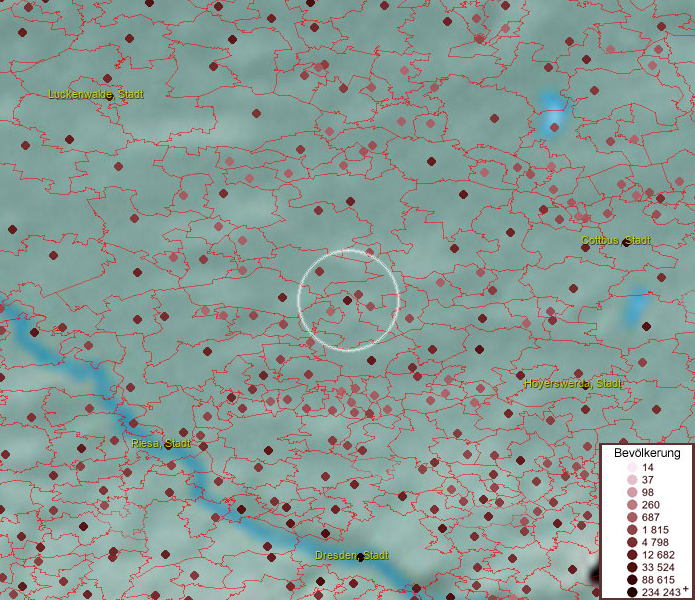The width and height of the screenshot is (695, 600).
Task: Click the legend swatch for 98
Action: coord(632,492)
